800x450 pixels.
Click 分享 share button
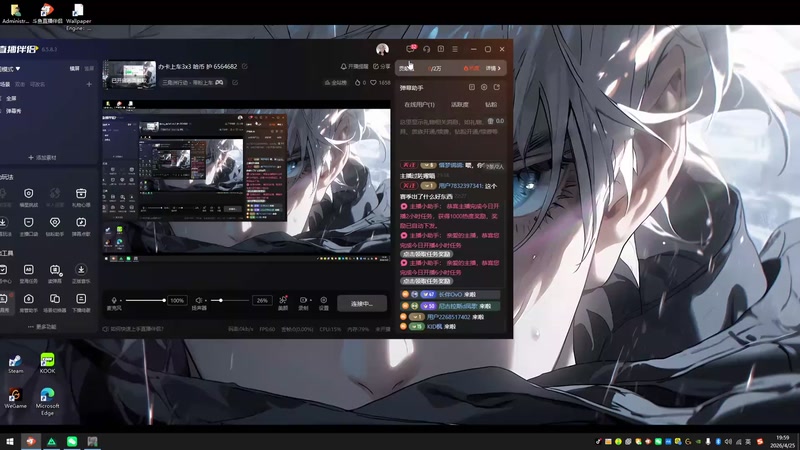coord(382,66)
